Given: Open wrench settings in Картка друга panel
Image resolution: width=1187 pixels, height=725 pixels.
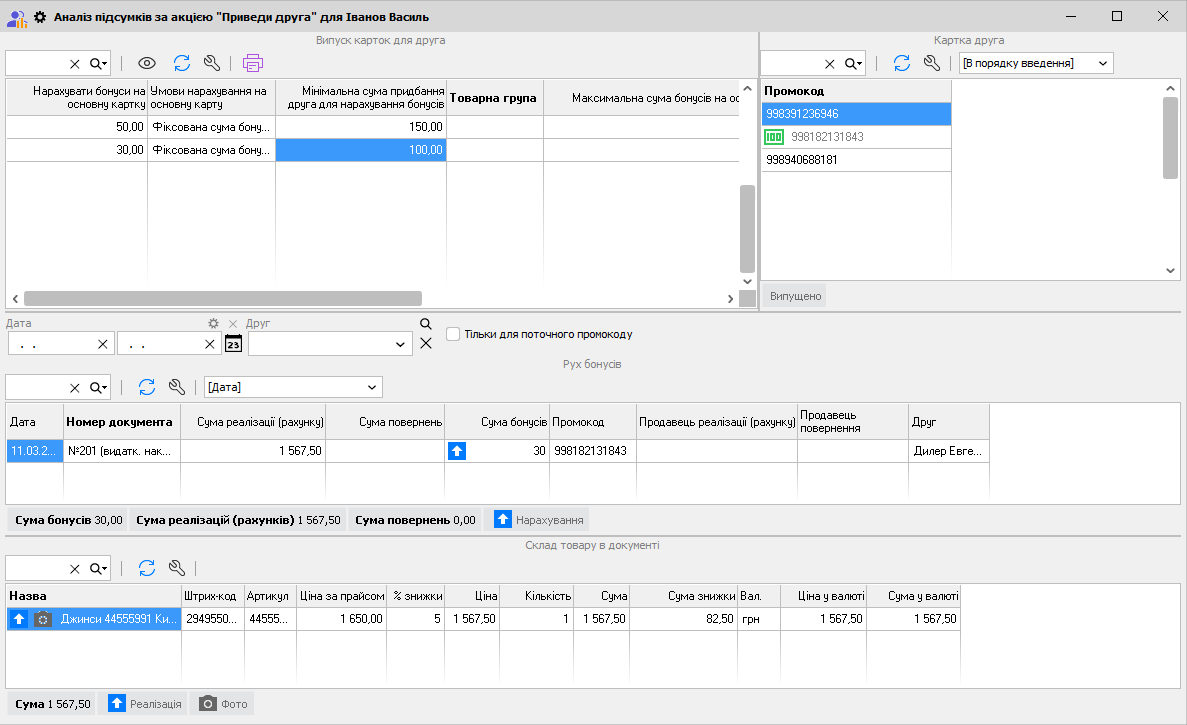Looking at the screenshot, I should [932, 63].
